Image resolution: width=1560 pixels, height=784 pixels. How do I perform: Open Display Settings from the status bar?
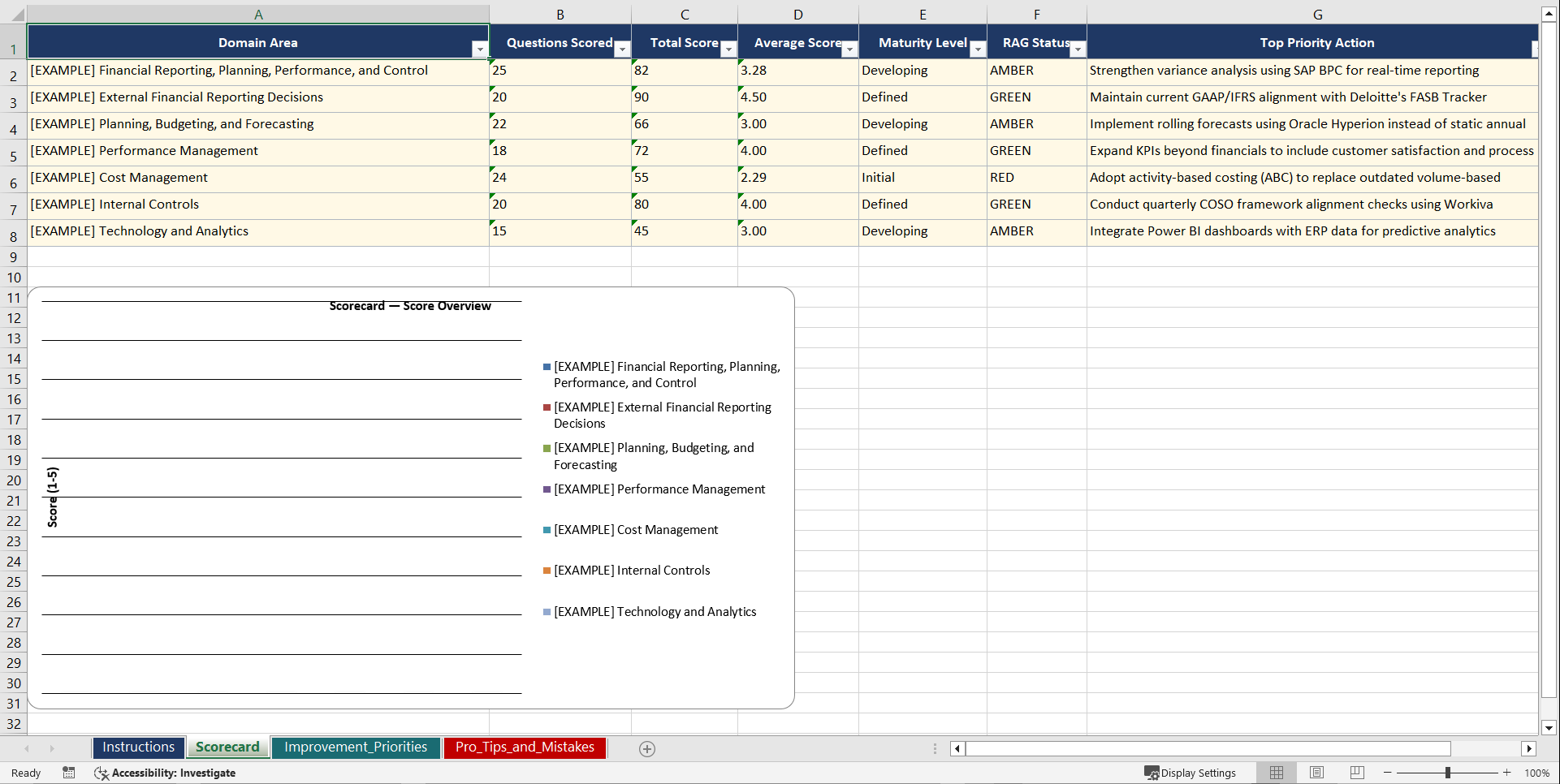1191,773
